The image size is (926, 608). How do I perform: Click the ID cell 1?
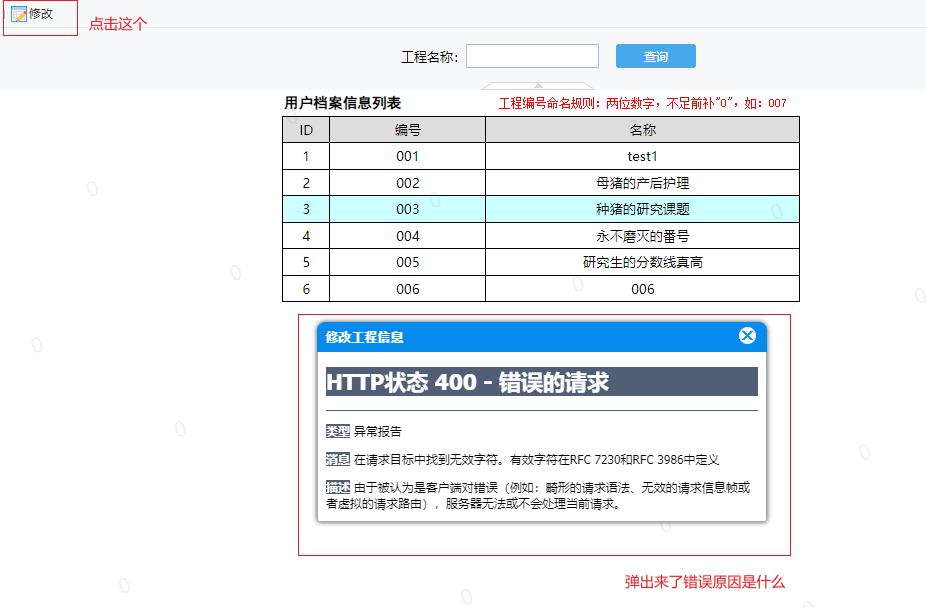click(x=306, y=156)
